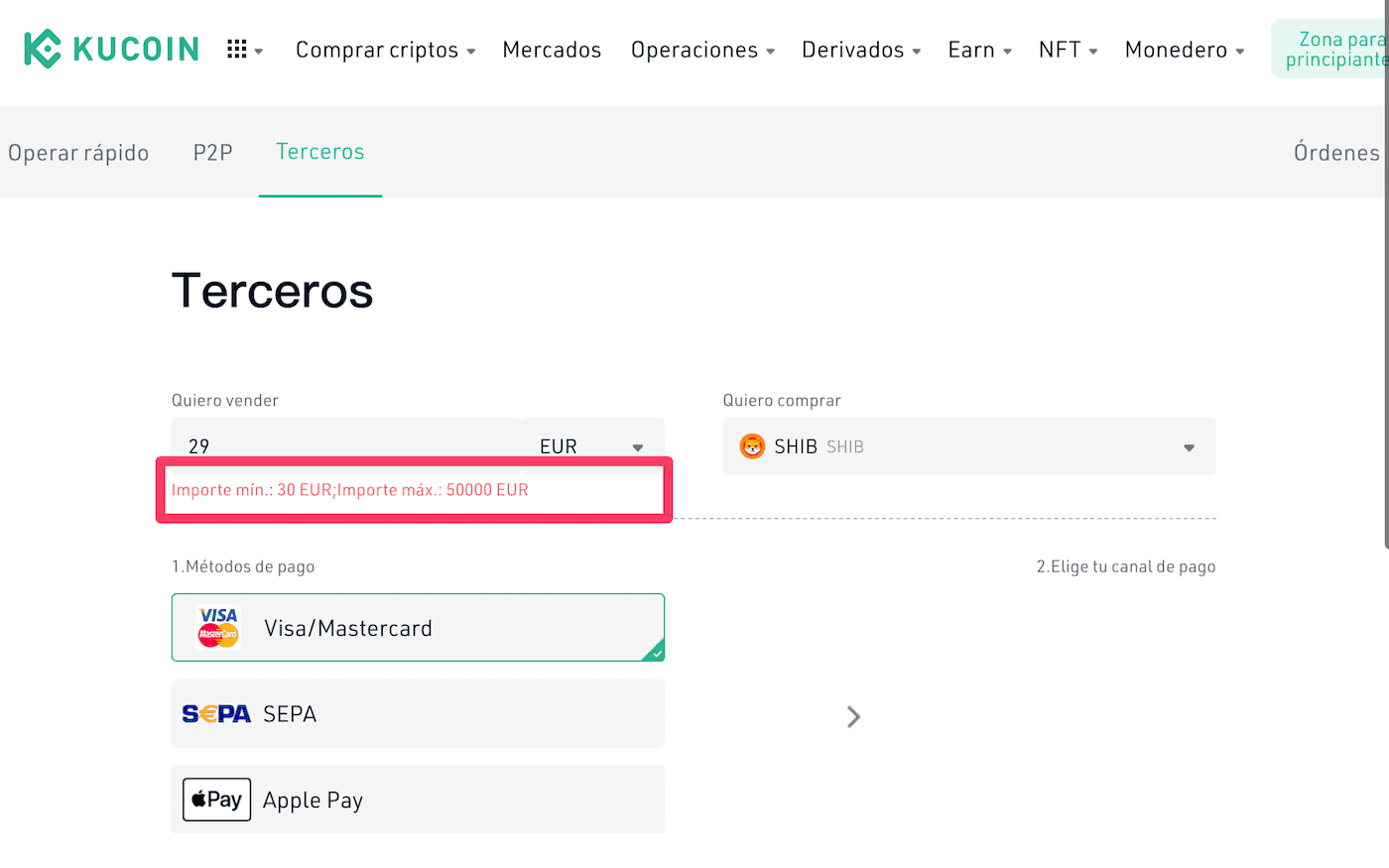This screenshot has height=868, width=1389.
Task: Expand the Derivados menu
Action: click(x=861, y=50)
